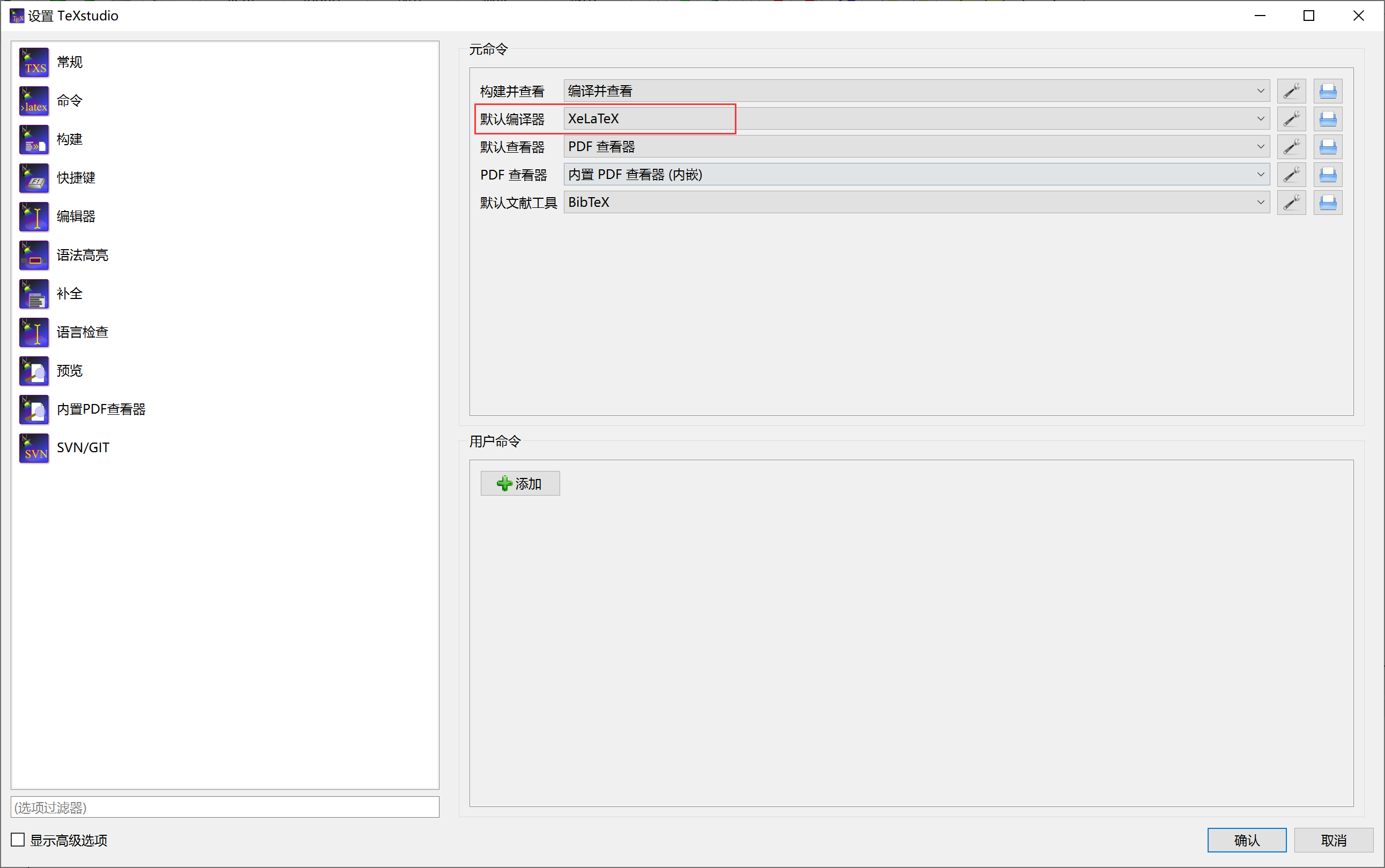This screenshot has width=1385, height=868.
Task: Click the 确认 button
Action: (x=1247, y=840)
